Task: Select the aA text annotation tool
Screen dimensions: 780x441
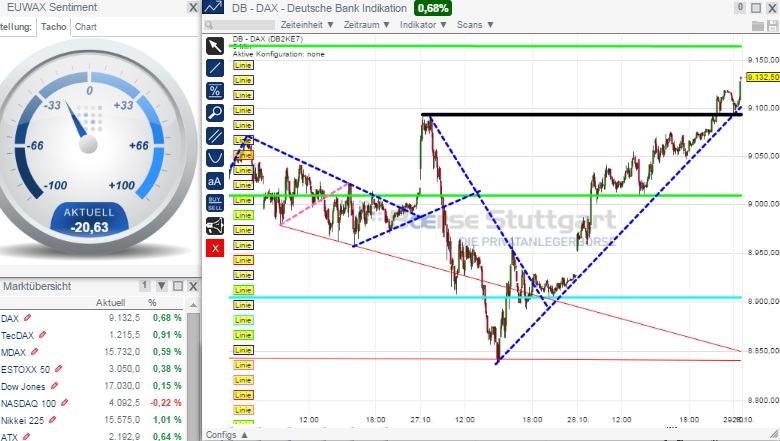Action: (215, 181)
